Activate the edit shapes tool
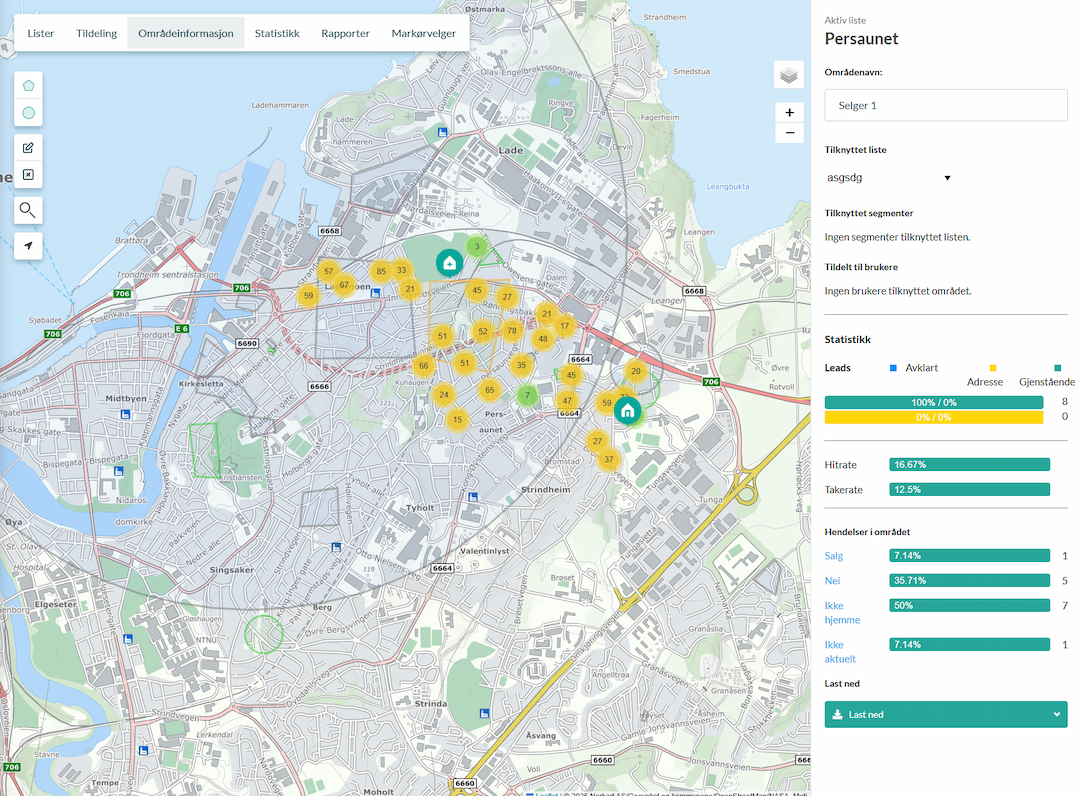The image size is (1080, 796). tap(28, 147)
